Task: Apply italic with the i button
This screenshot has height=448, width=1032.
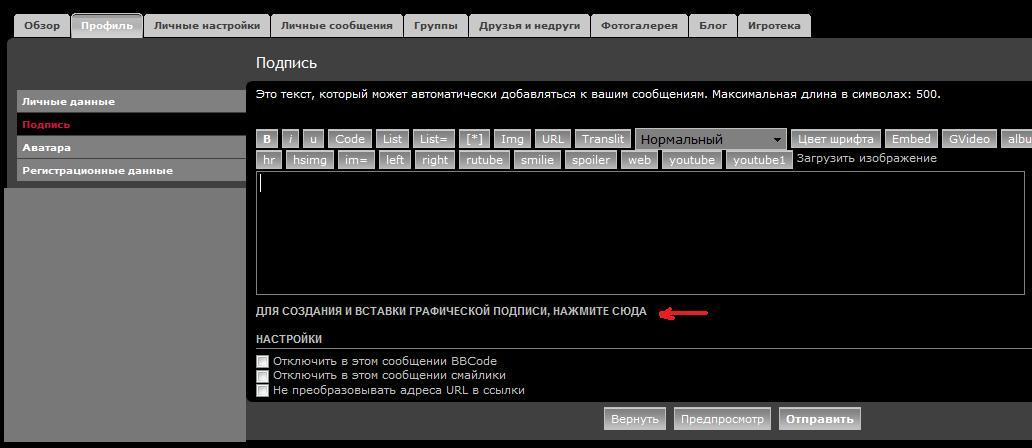Action: tap(290, 139)
